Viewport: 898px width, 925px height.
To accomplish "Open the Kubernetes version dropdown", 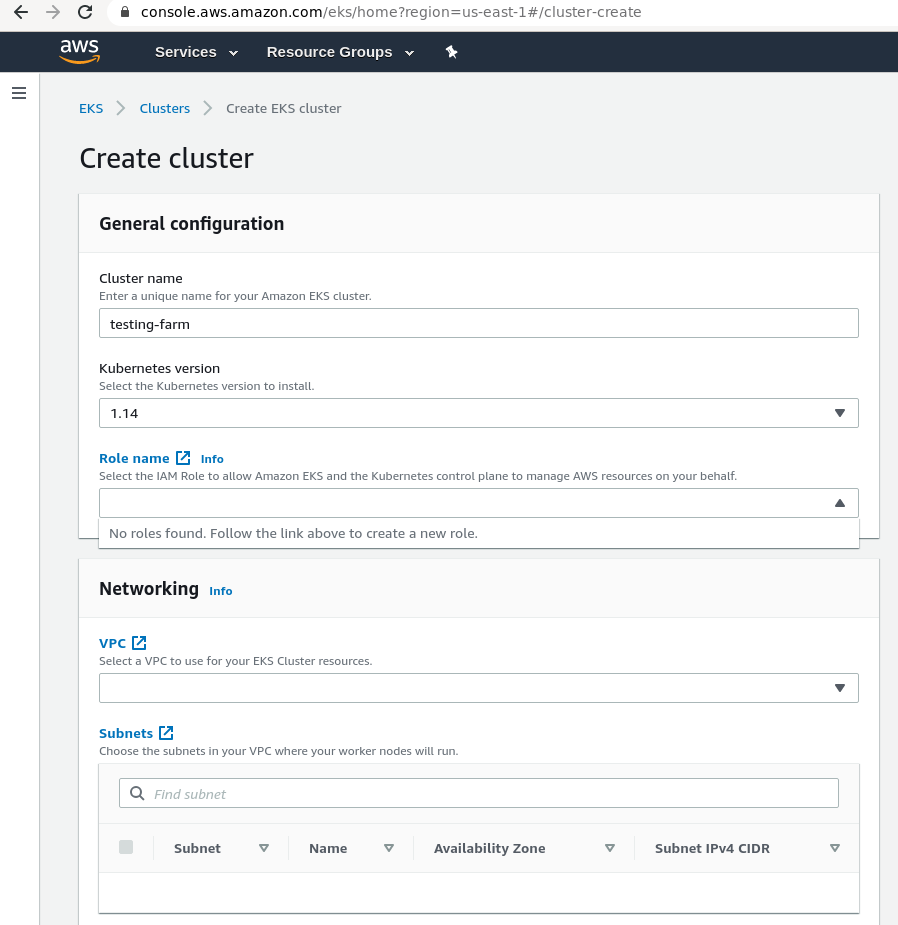I will 479,413.
